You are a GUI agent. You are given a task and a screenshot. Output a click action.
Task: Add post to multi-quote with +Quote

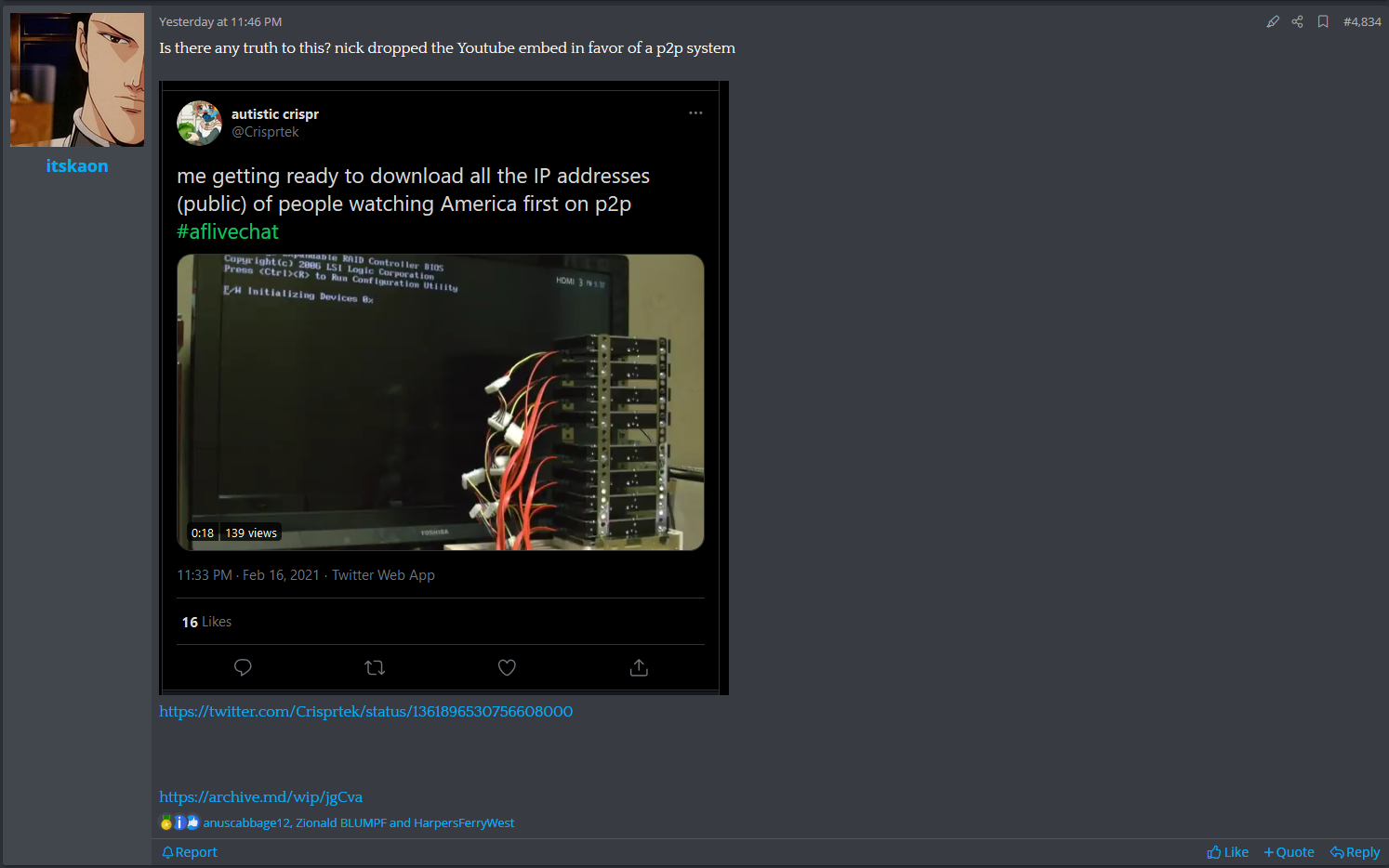1289,852
